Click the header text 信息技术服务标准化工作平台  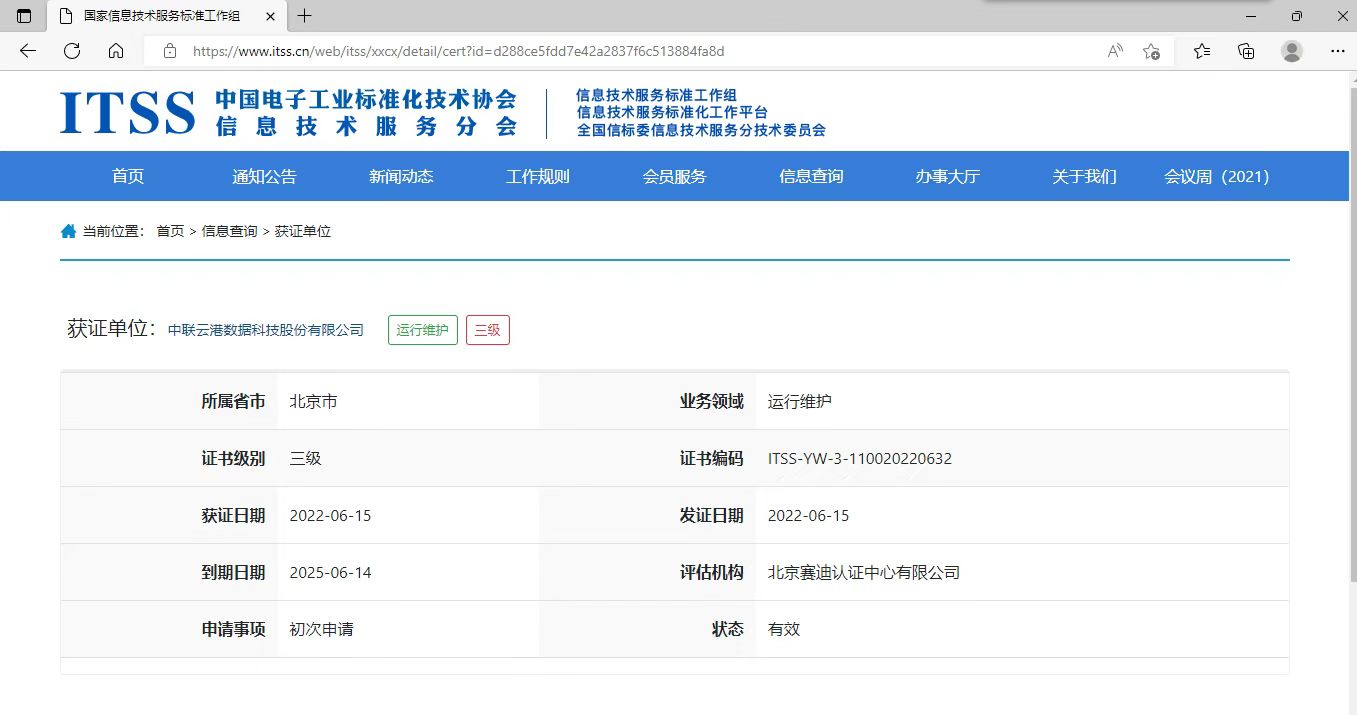(672, 112)
